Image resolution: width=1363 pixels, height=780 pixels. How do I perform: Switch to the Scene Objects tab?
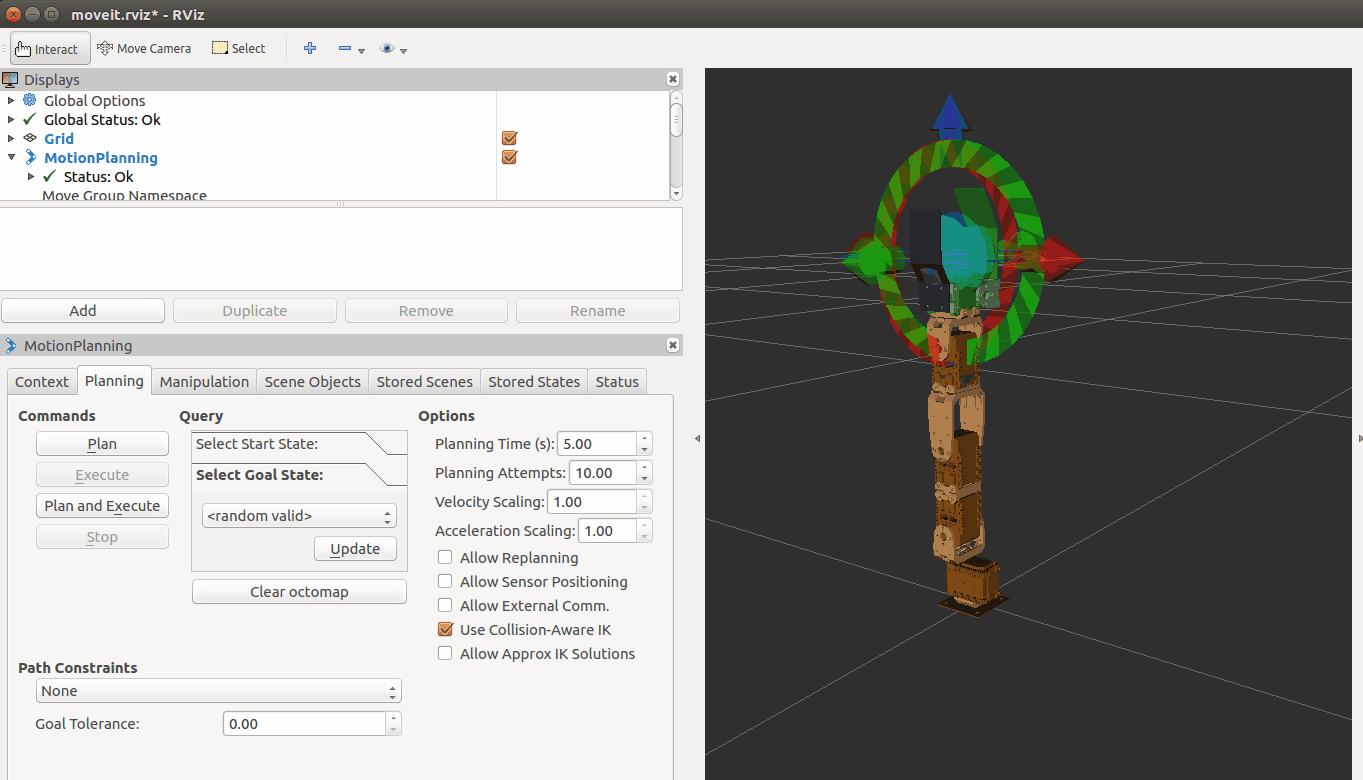(x=312, y=381)
